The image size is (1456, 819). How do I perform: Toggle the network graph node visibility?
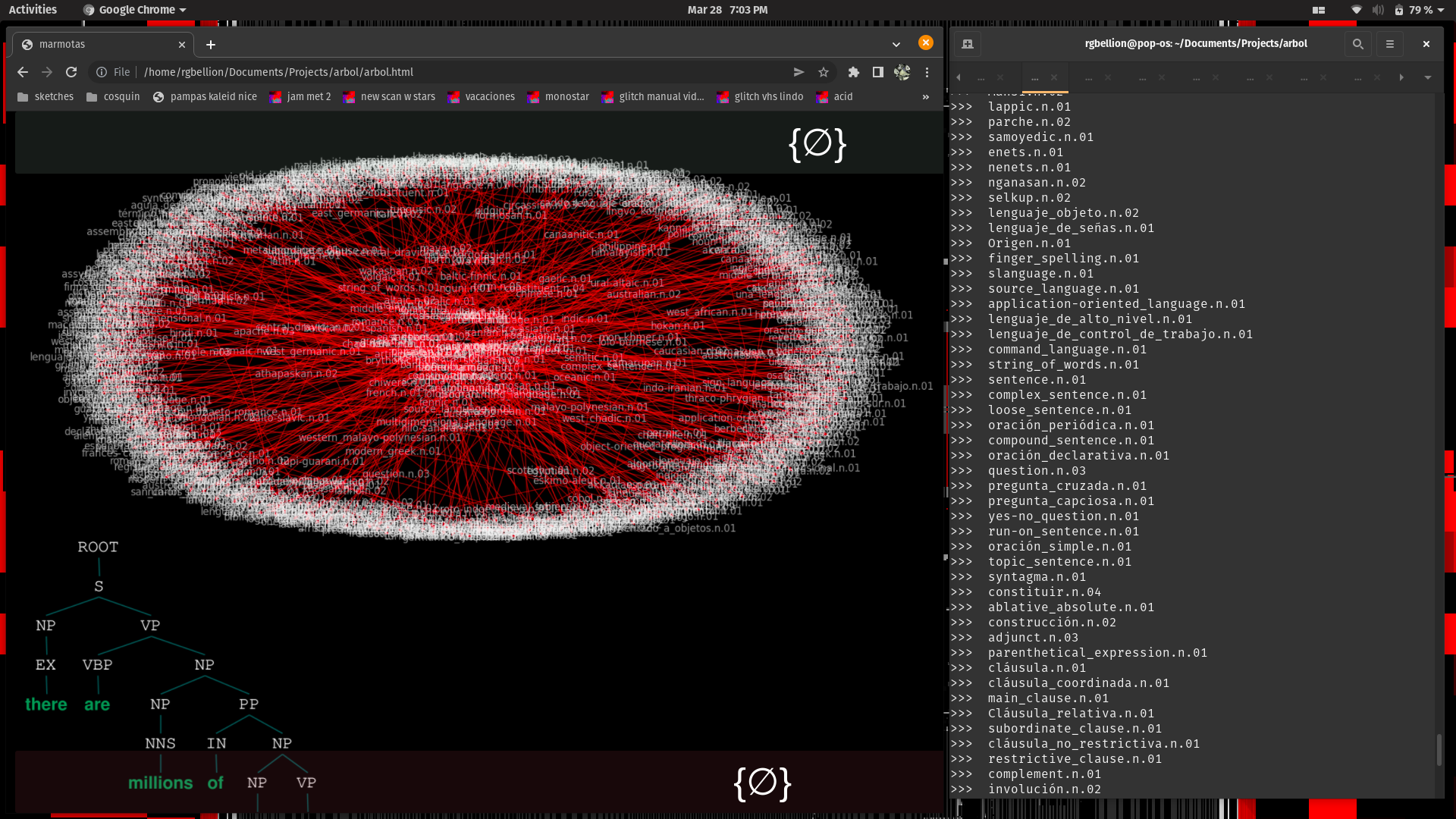click(817, 144)
